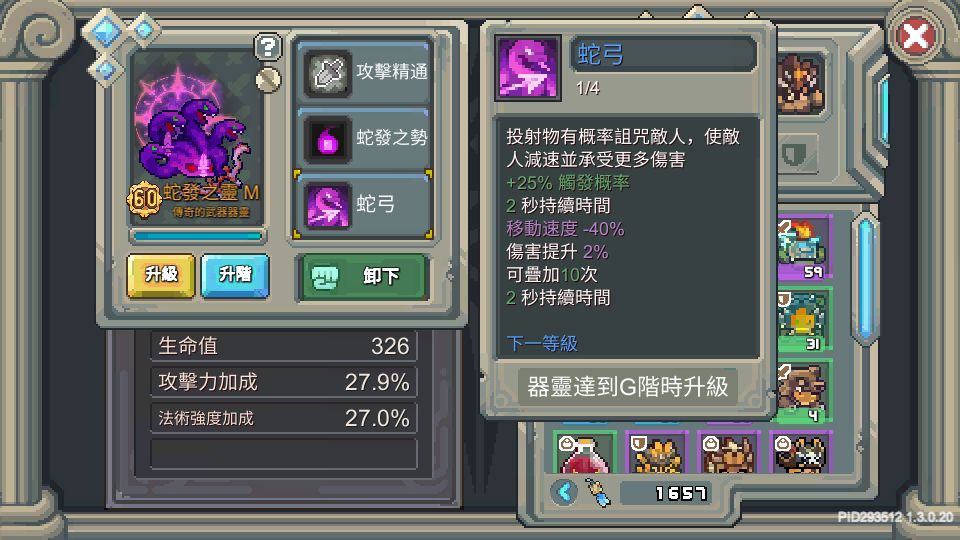Image resolution: width=960 pixels, height=540 pixels.
Task: Click the round gem beside portrait
Action: [x=268, y=80]
